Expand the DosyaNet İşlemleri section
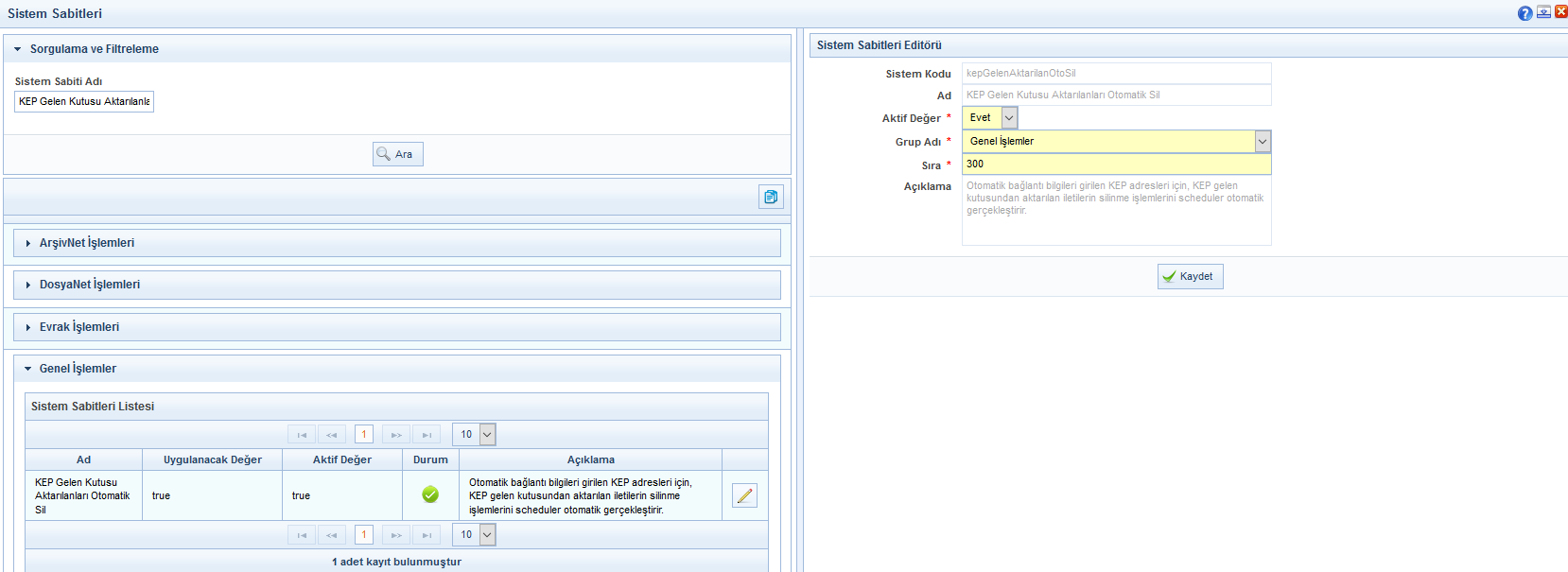 pos(90,285)
